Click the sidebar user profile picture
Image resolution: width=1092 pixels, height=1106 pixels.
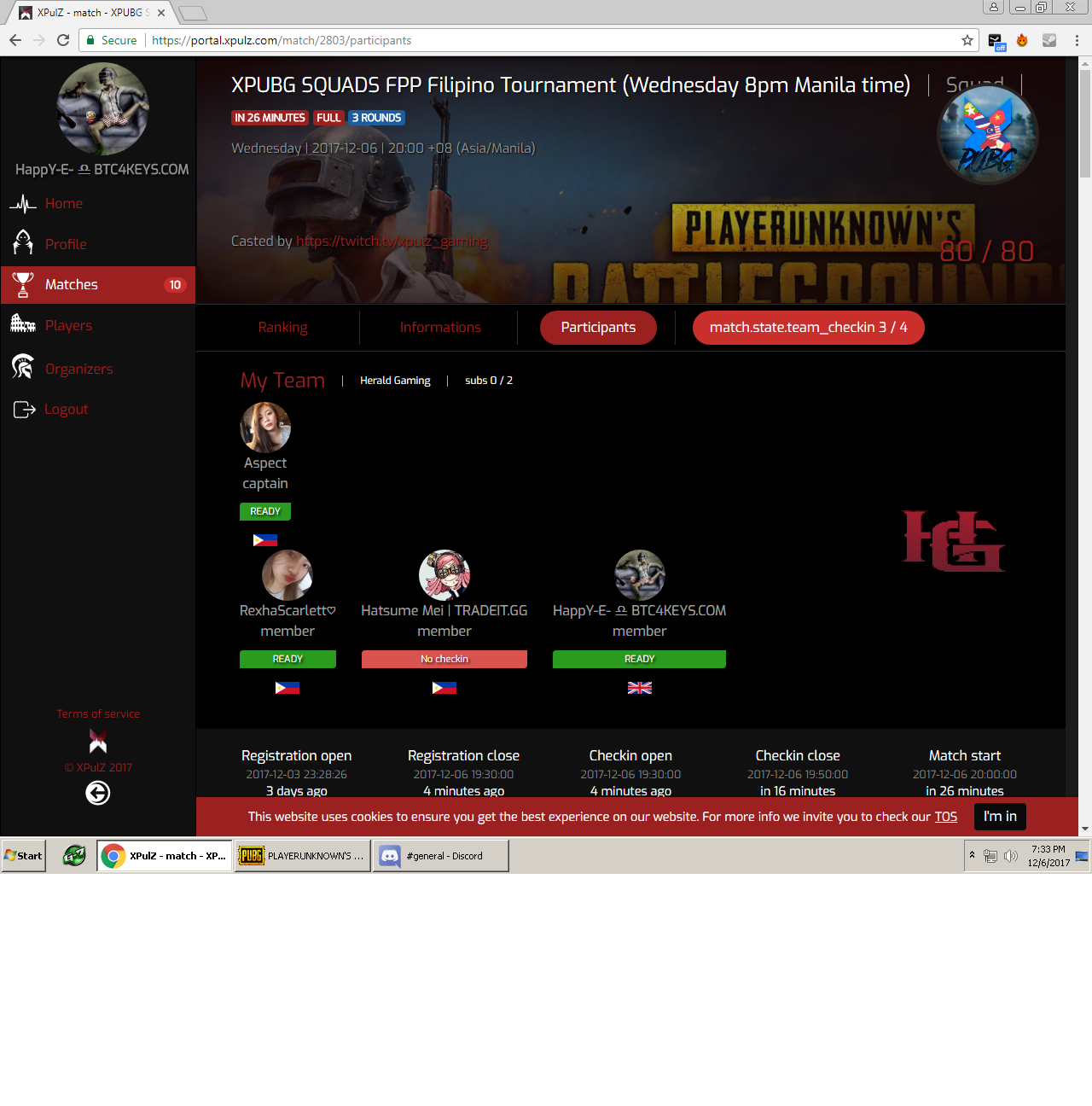tap(102, 108)
